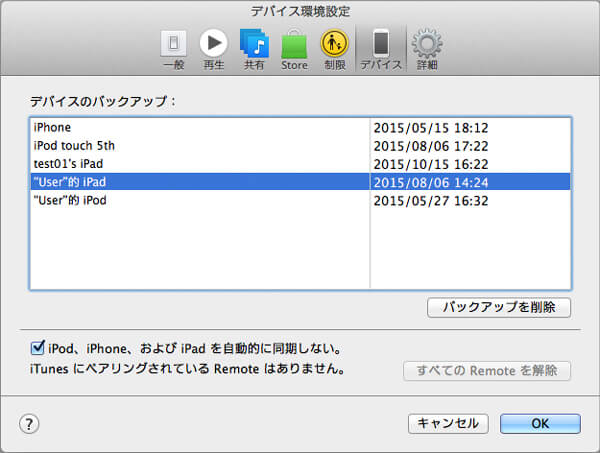Open the 詳細 advanced gear icon
Image resolution: width=600 pixels, height=453 pixels.
point(427,50)
